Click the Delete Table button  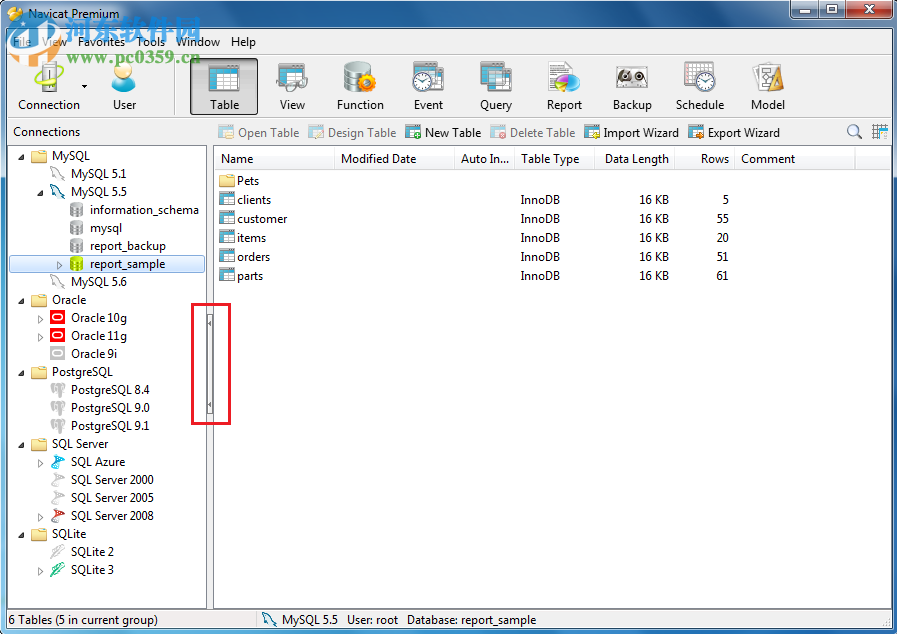point(533,133)
